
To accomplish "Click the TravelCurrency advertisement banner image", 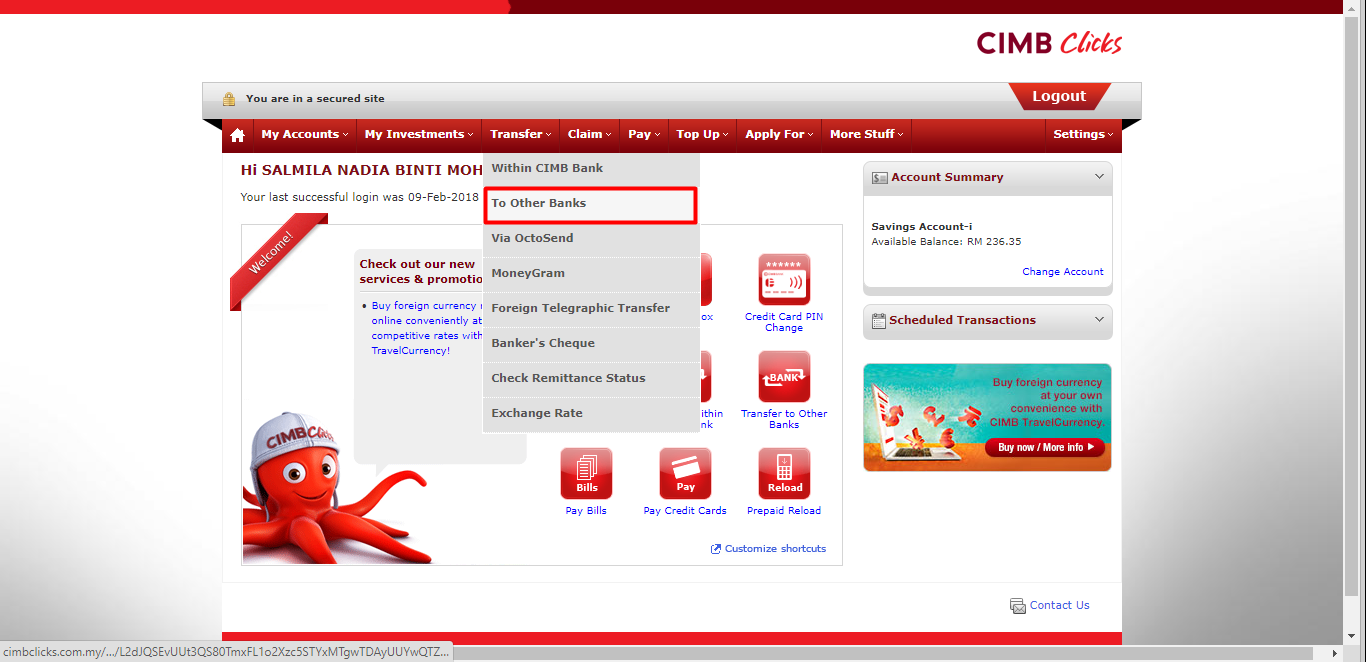I will tap(987, 417).
